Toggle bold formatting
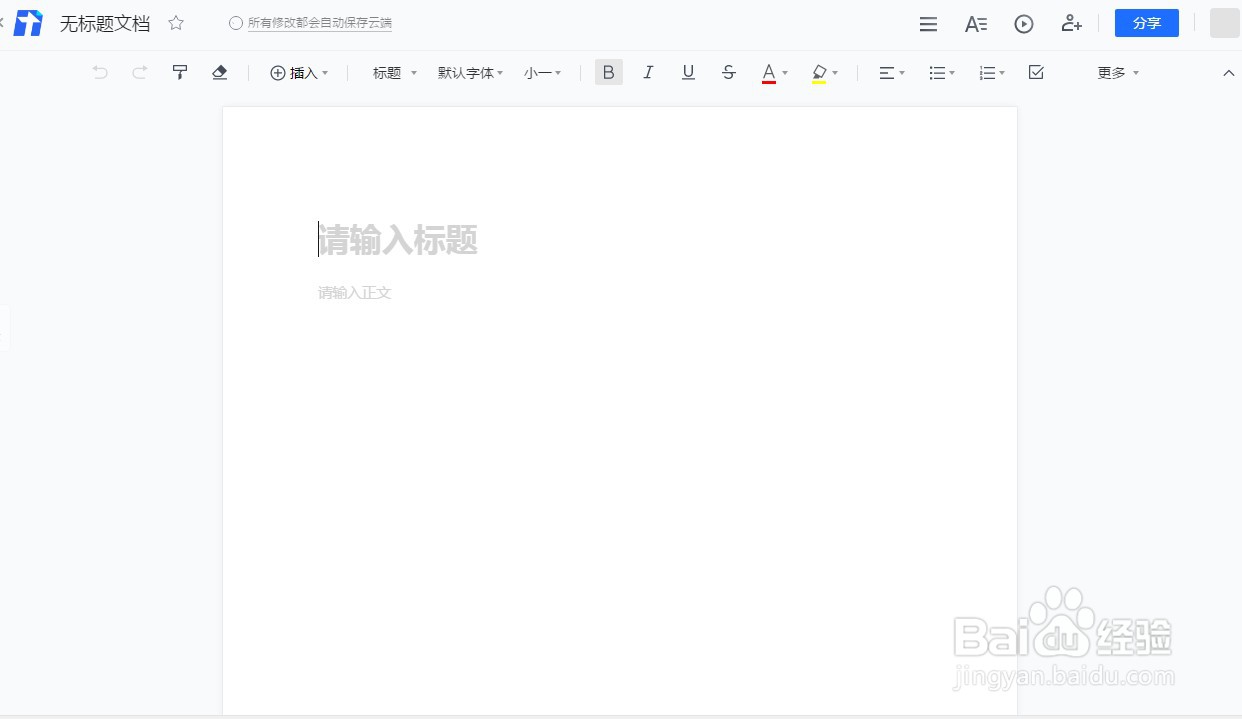Viewport: 1242px width, 719px height. pos(608,72)
